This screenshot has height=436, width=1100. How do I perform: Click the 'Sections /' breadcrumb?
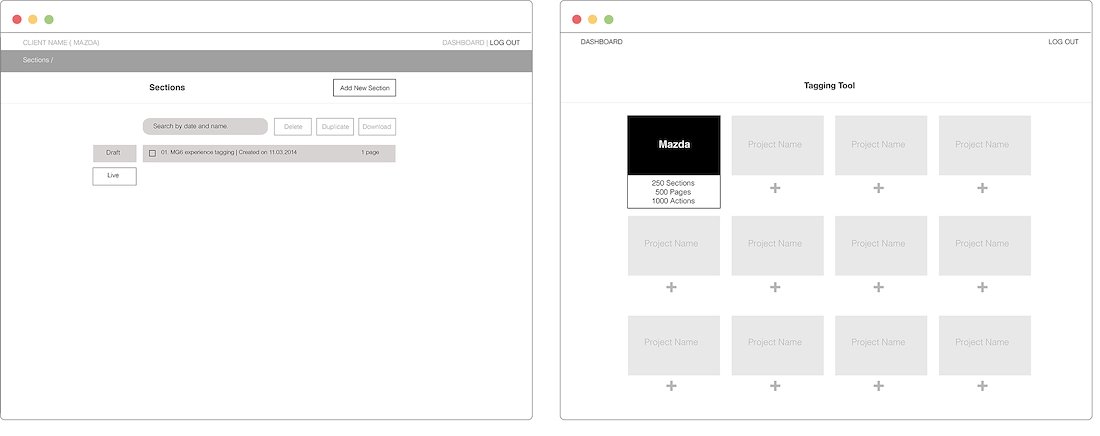(x=38, y=60)
